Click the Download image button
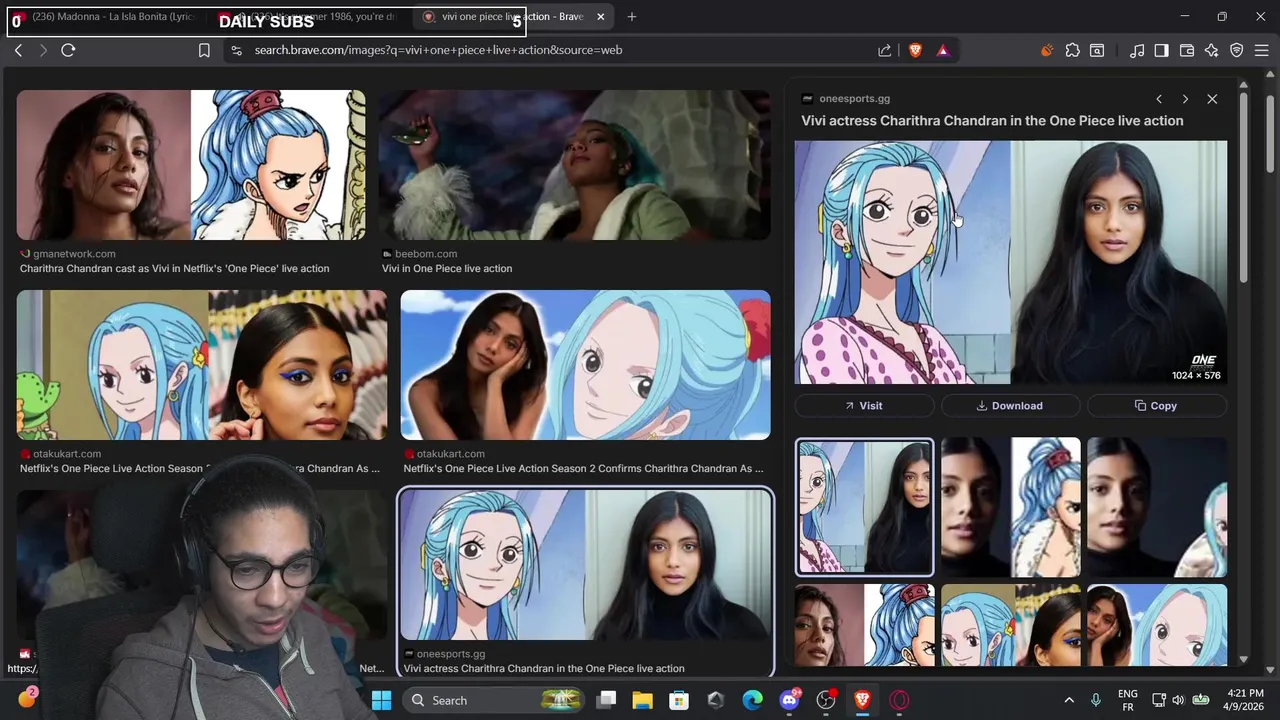1280x720 pixels. pyautogui.click(x=1010, y=406)
